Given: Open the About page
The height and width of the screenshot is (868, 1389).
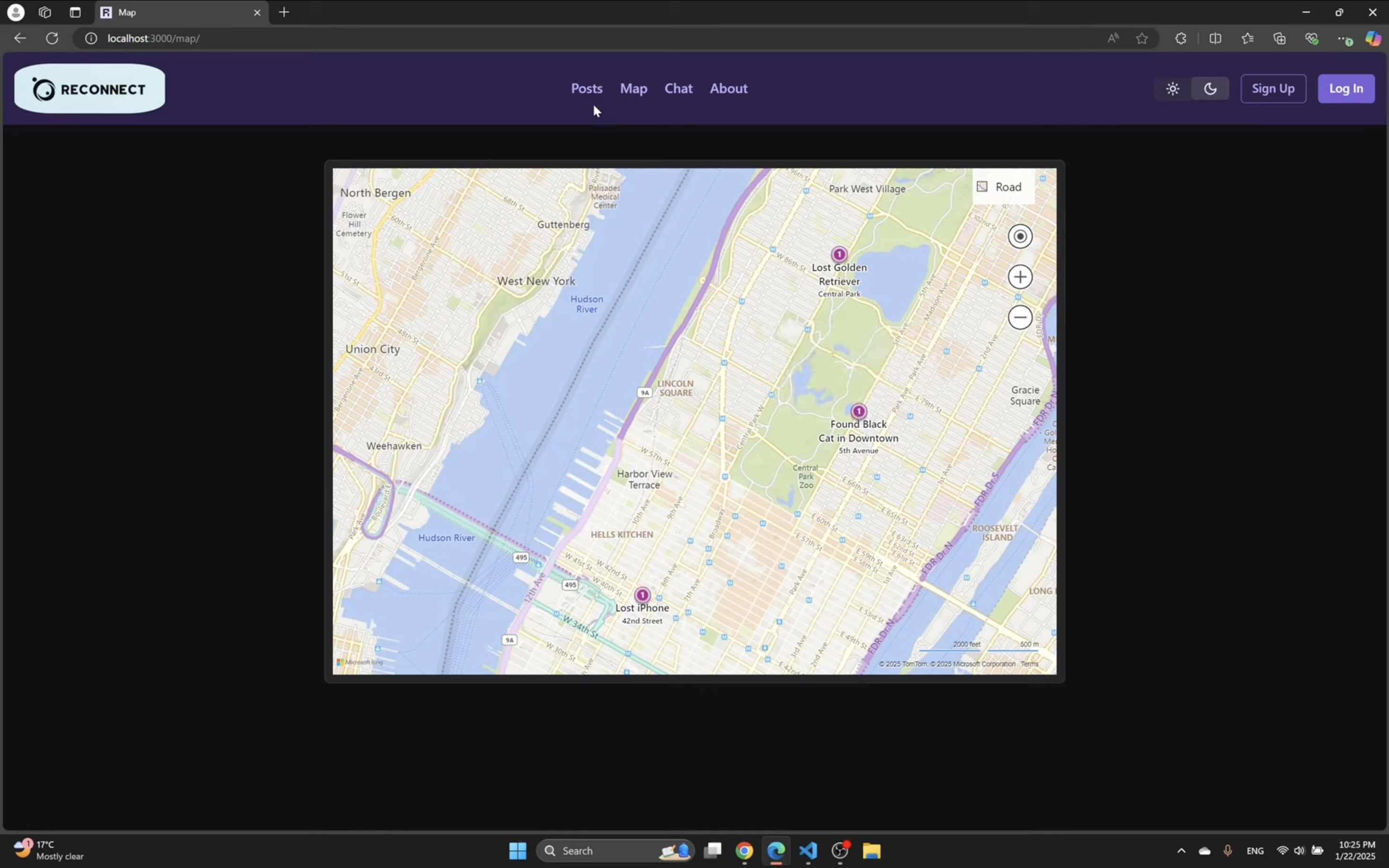Looking at the screenshot, I should coord(728,88).
